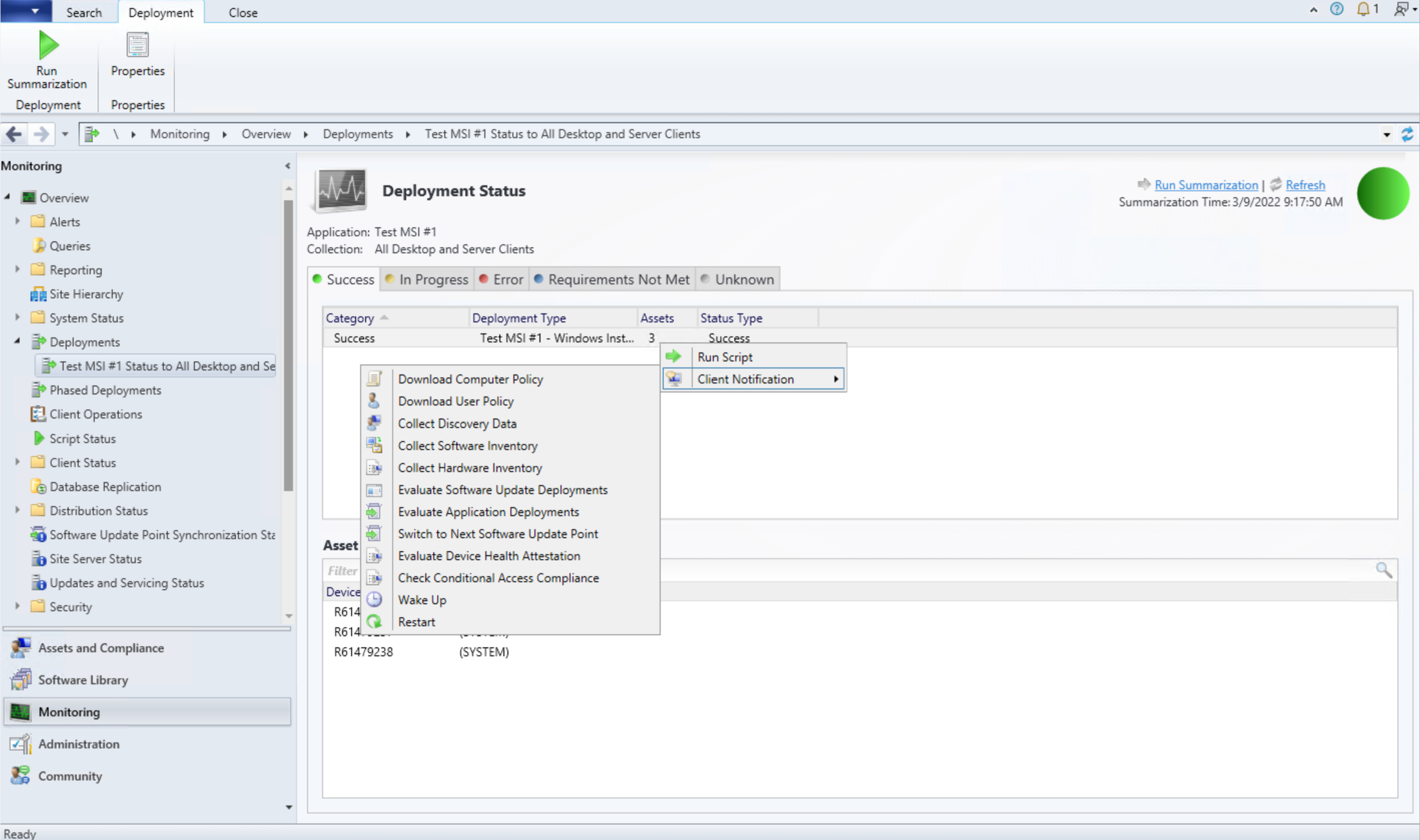This screenshot has height=840, width=1420.
Task: Expand the Overview tree node
Action: [7, 197]
